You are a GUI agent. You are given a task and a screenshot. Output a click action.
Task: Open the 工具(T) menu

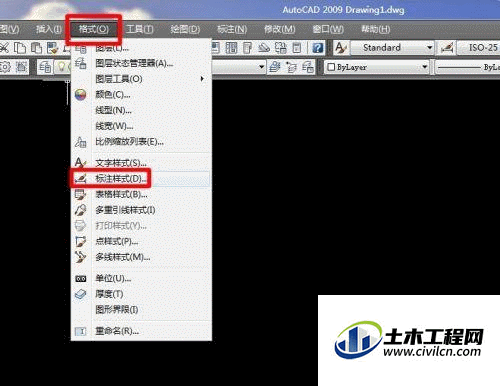tap(140, 29)
